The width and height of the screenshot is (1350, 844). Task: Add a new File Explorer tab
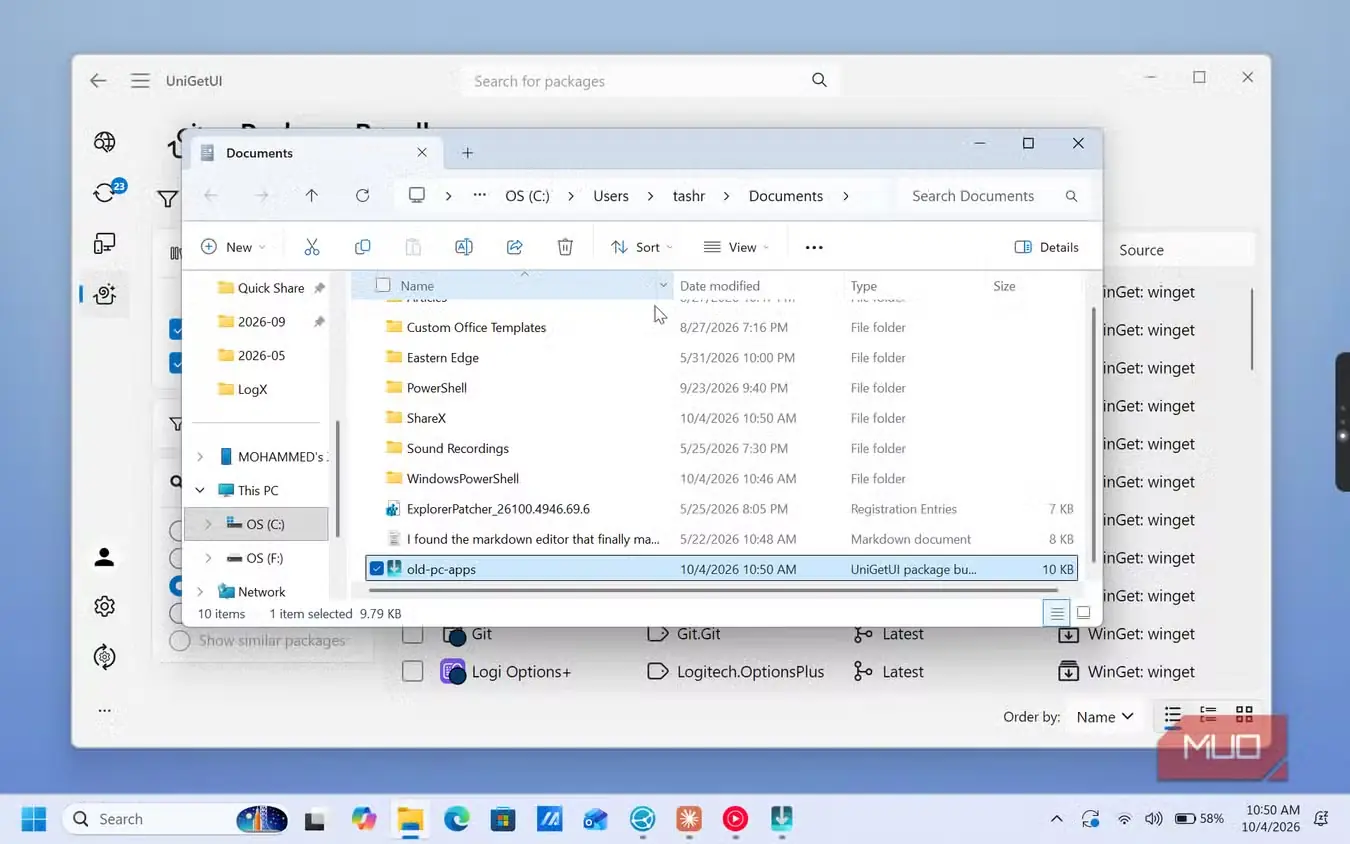pos(467,153)
